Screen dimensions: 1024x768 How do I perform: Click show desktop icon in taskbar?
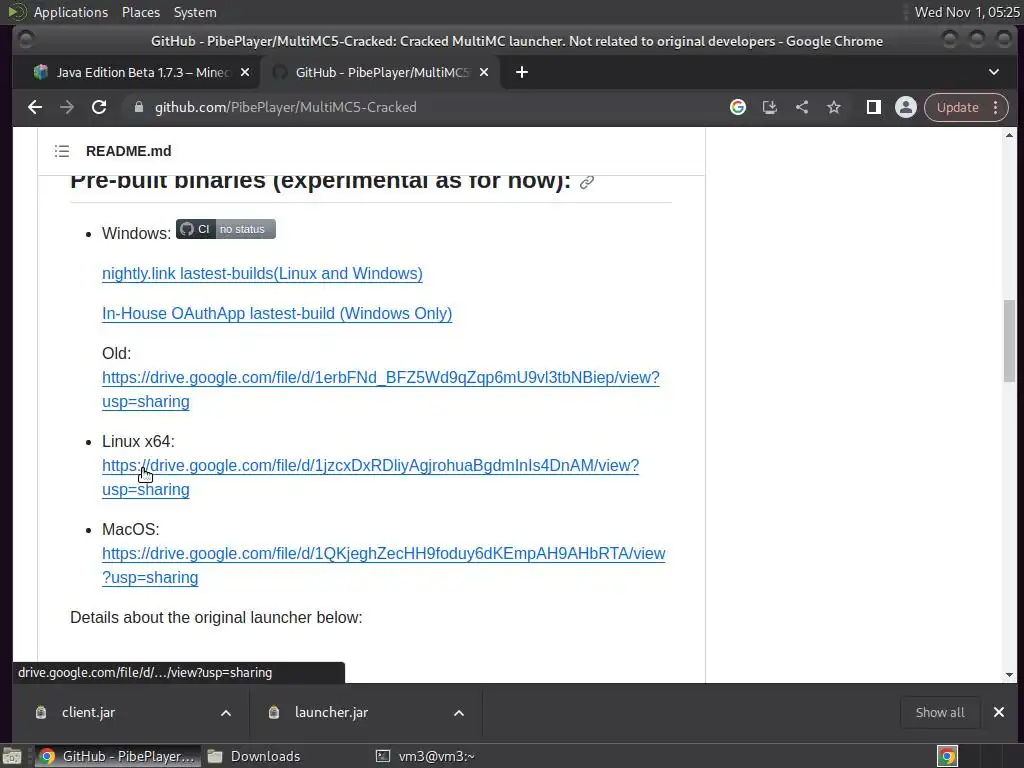click(12, 756)
